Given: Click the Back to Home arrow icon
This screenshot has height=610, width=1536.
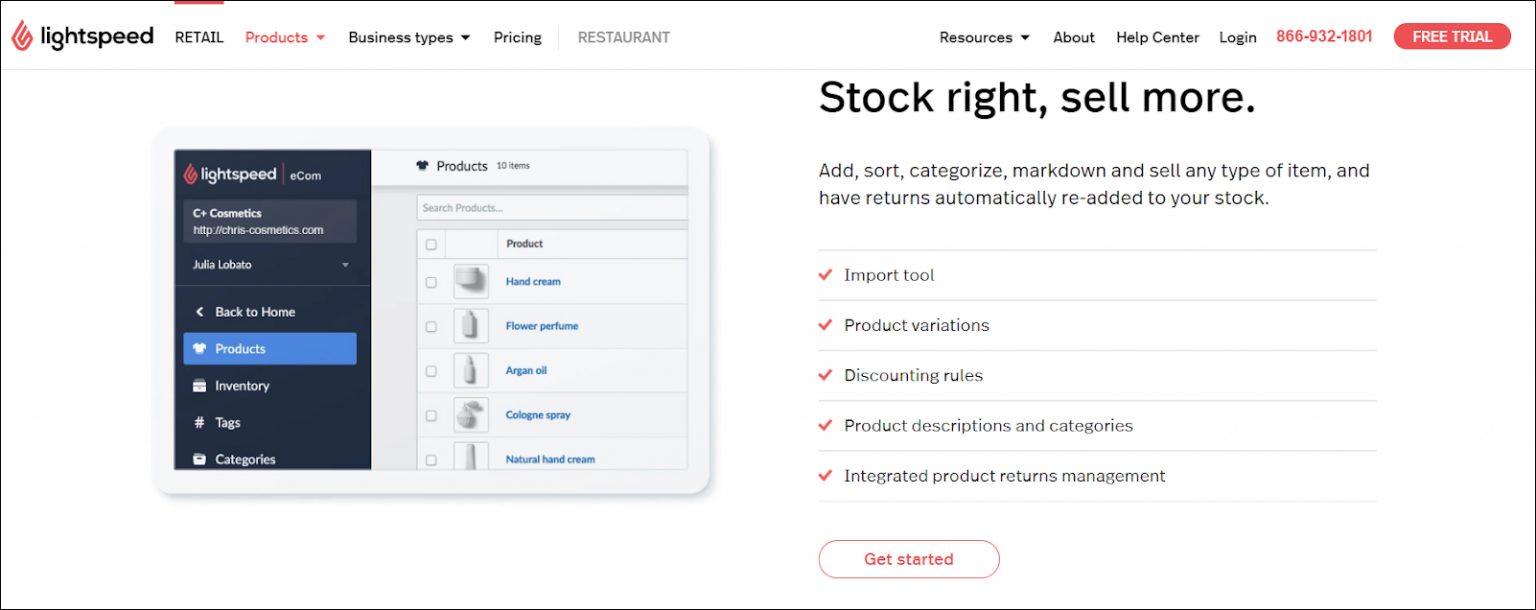Looking at the screenshot, I should coord(199,312).
